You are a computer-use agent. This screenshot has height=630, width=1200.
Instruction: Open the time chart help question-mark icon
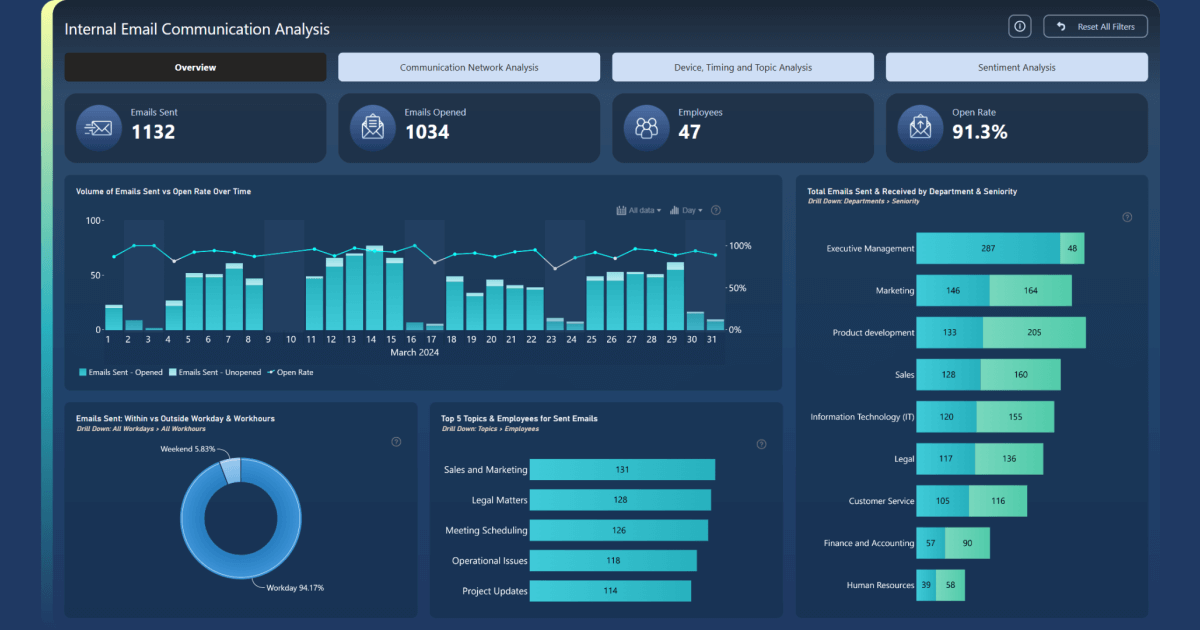pyautogui.click(x=715, y=210)
